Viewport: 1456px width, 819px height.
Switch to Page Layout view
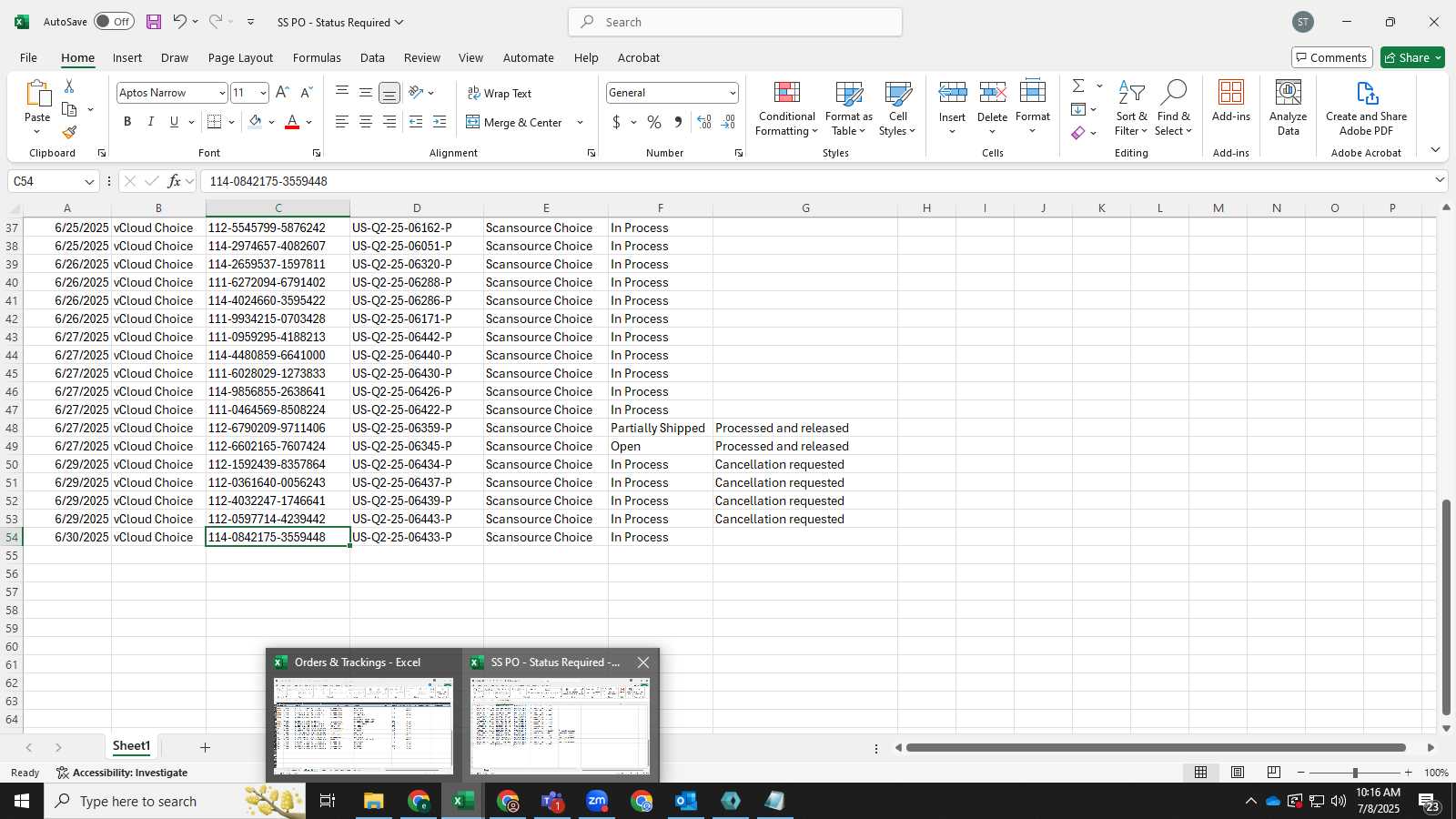pos(1238,773)
